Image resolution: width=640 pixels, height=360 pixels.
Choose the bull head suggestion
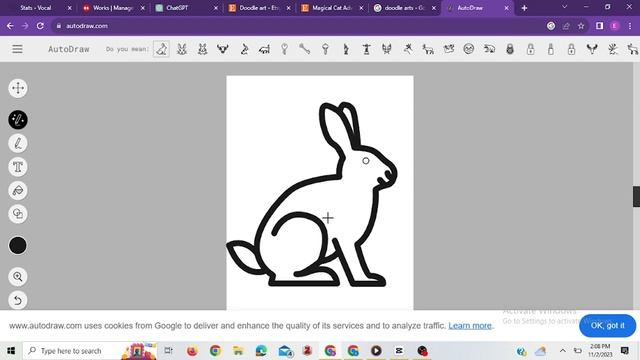pyautogui.click(x=223, y=49)
